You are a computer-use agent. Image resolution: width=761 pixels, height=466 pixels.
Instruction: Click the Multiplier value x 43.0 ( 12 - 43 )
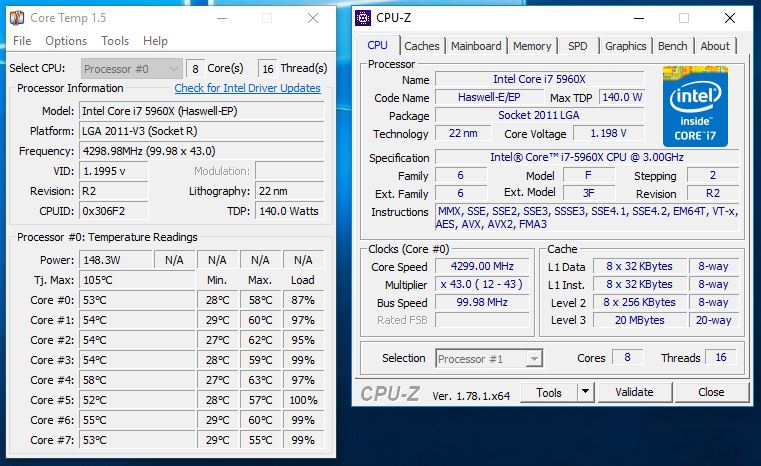coord(482,284)
